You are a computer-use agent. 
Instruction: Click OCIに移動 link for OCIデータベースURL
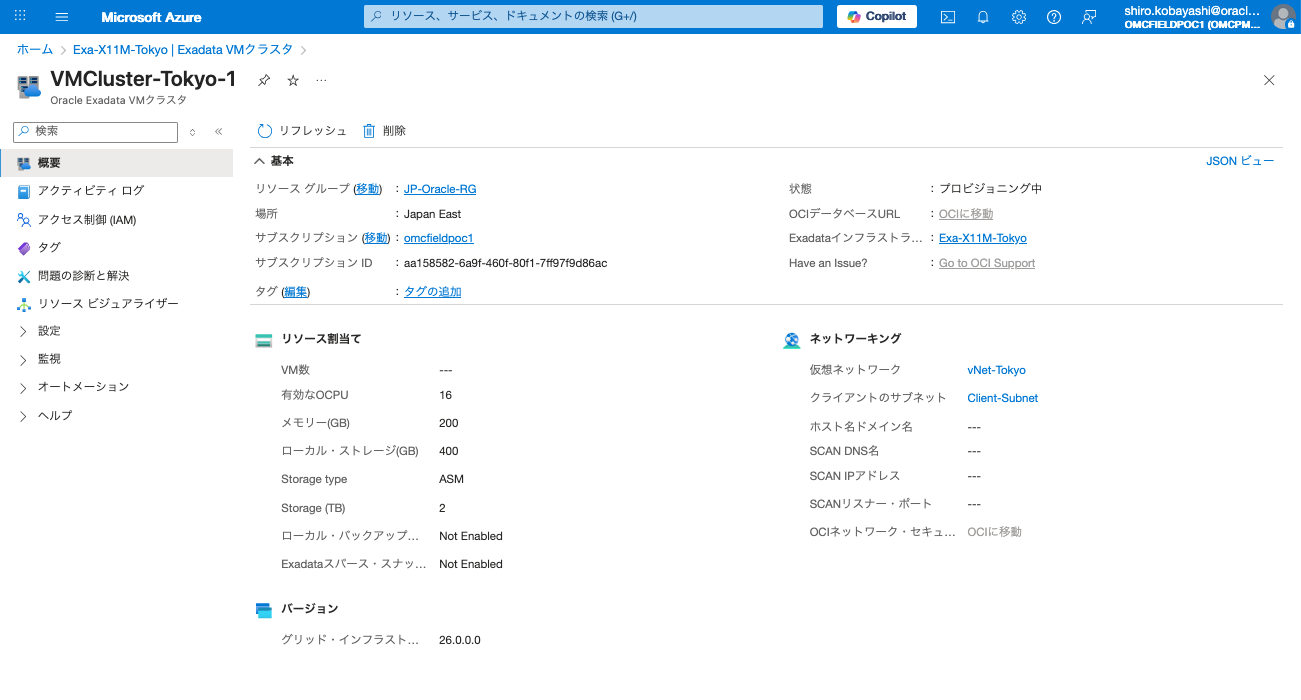tap(966, 214)
